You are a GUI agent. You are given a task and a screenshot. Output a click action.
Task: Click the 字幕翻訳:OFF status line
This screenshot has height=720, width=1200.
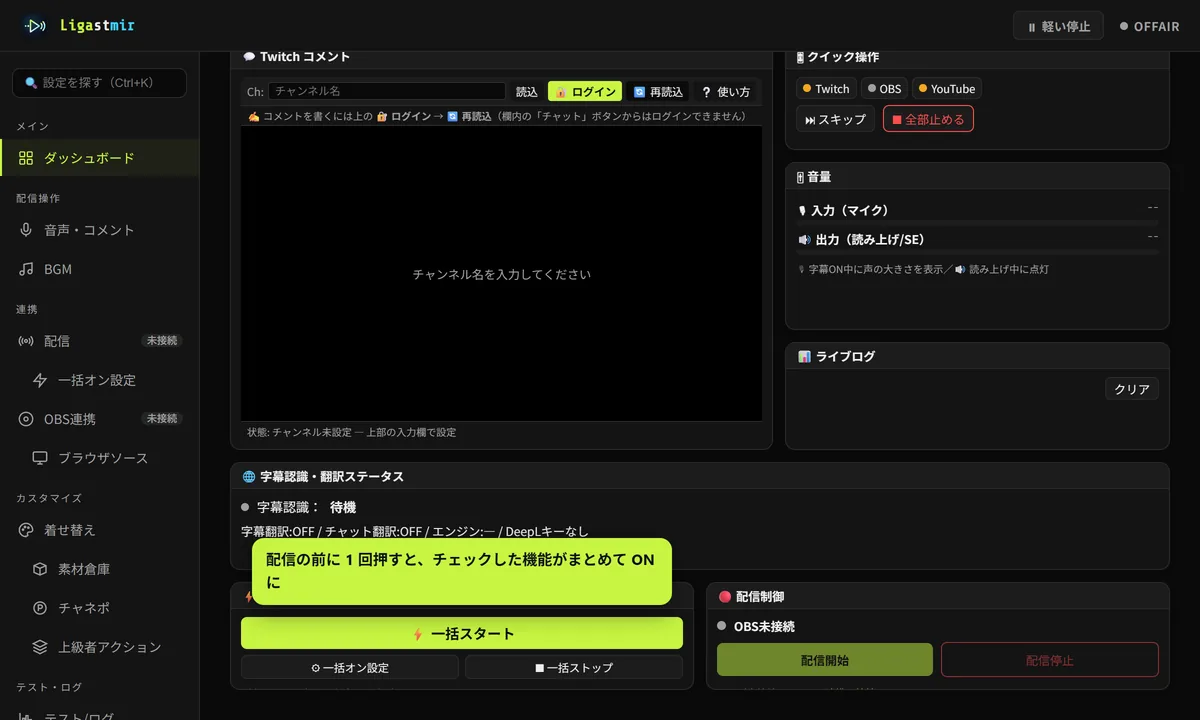[415, 531]
